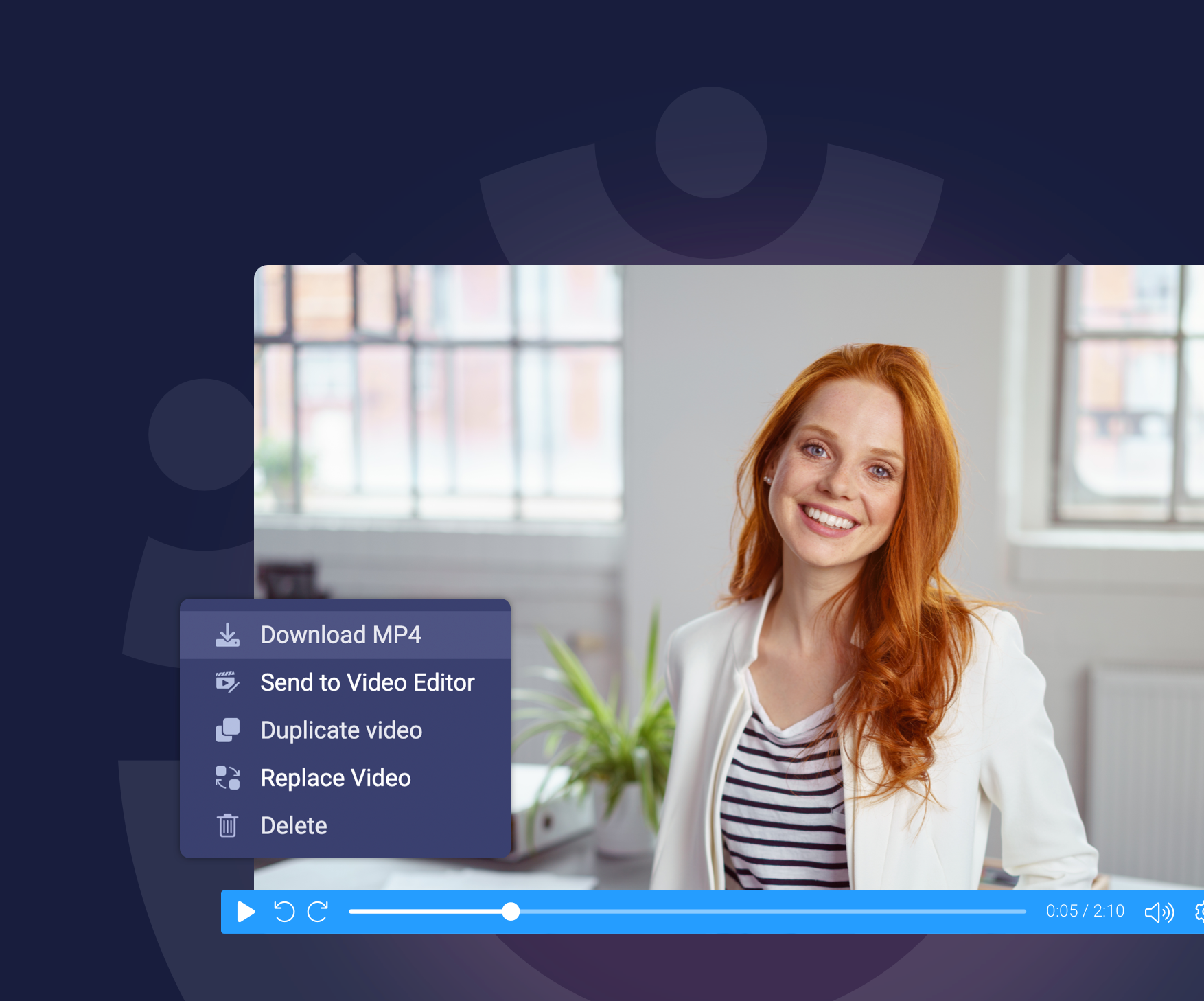
Task: Click the rewind arrow in the player controls
Action: [x=284, y=912]
